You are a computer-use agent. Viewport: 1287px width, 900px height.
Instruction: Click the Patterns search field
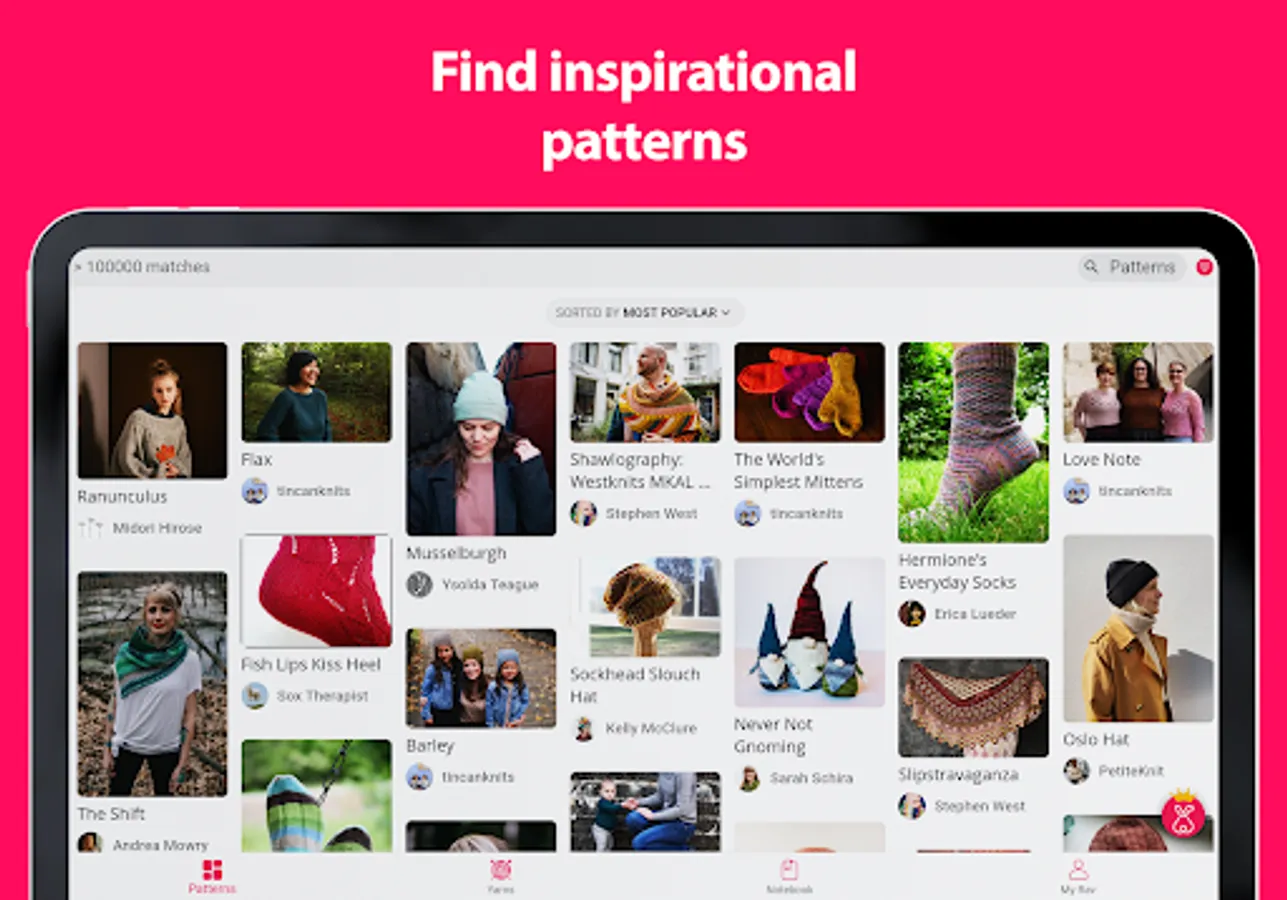coord(1131,267)
